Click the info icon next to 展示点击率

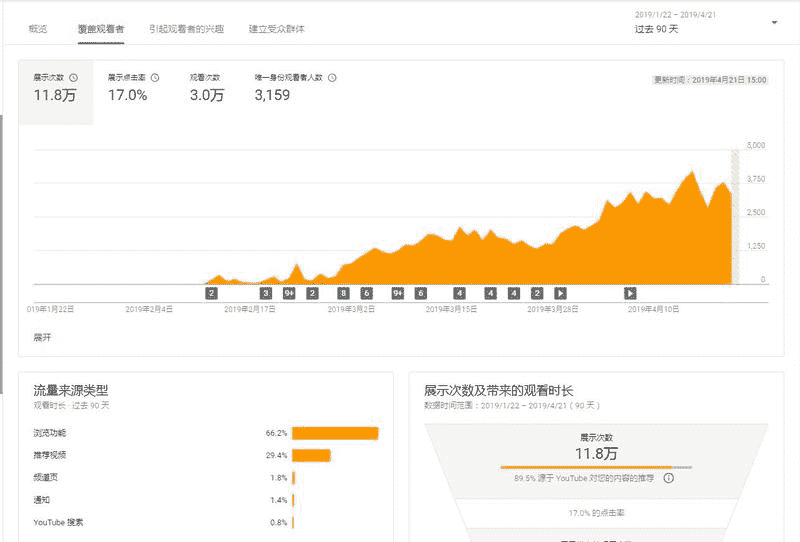155,77
